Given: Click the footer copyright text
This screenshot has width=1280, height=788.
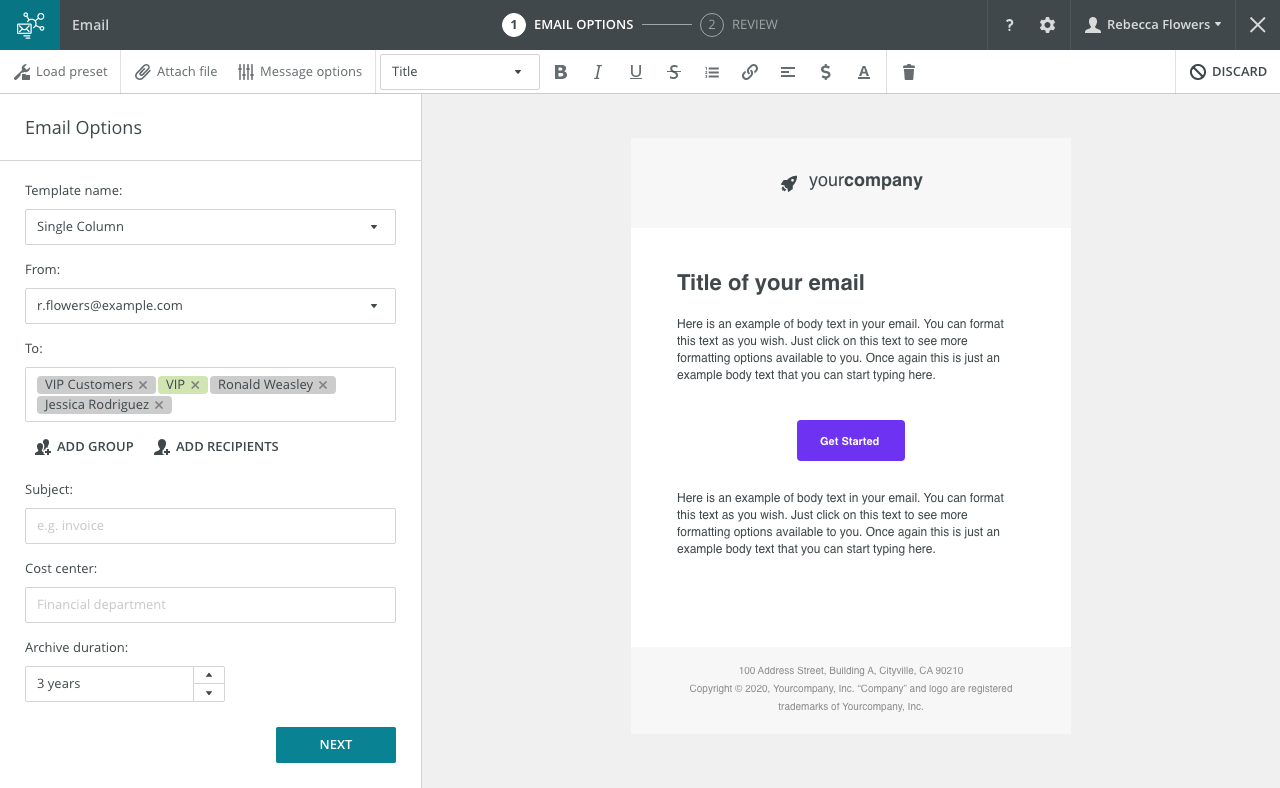Looking at the screenshot, I should click(851, 698).
